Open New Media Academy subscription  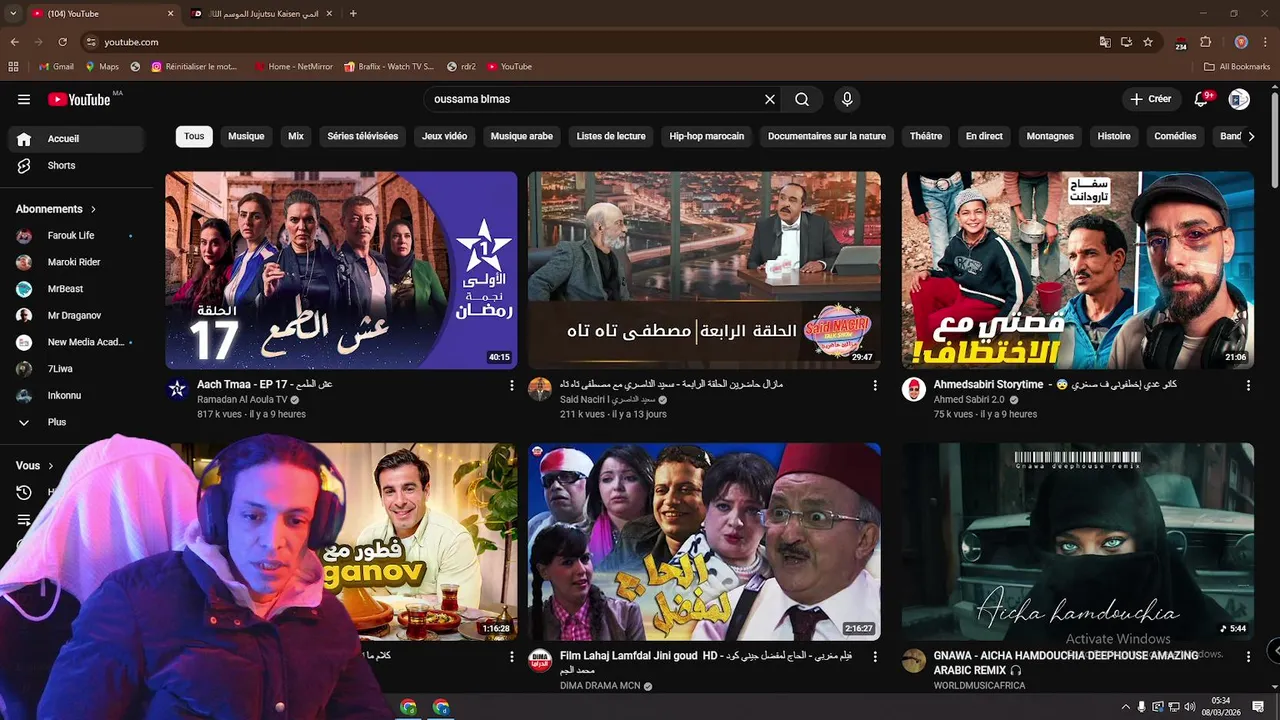(76, 342)
